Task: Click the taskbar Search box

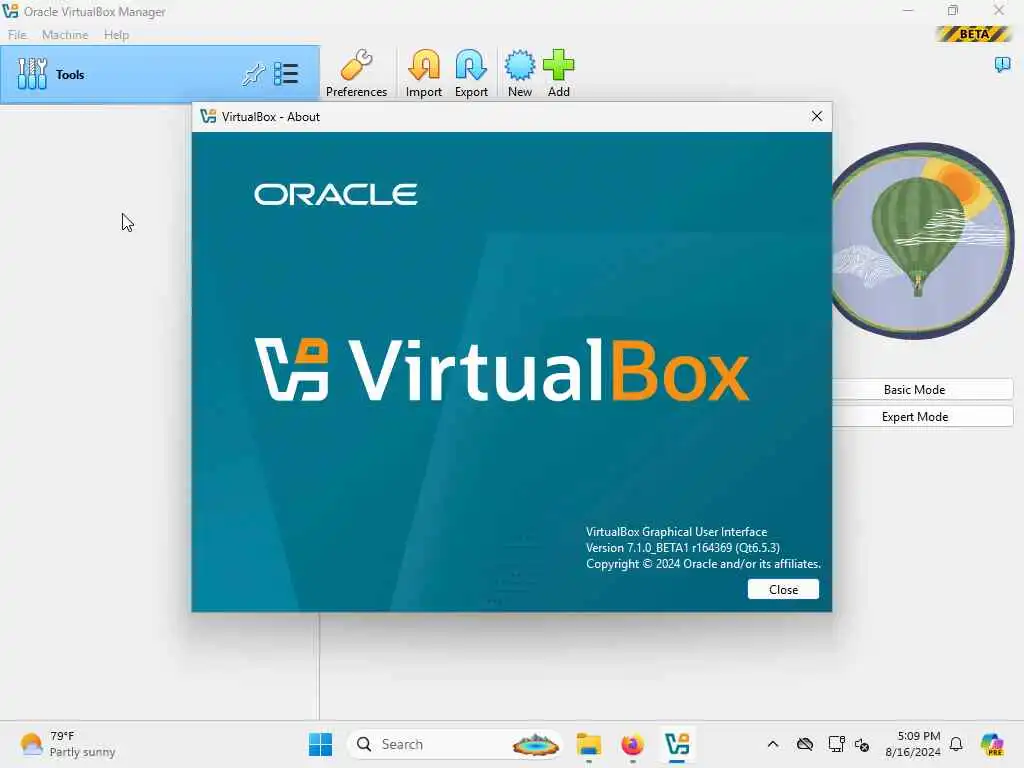Action: (x=455, y=744)
